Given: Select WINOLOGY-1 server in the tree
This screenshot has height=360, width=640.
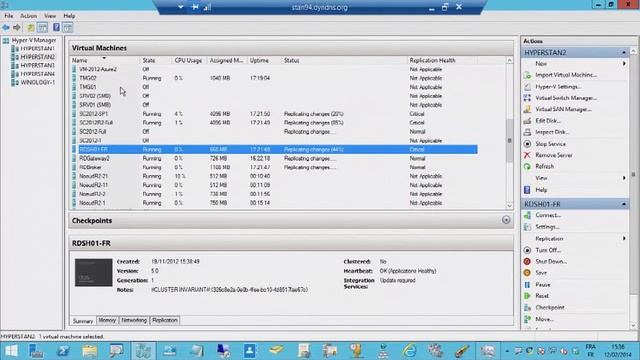Looking at the screenshot, I should pyautogui.click(x=38, y=82).
